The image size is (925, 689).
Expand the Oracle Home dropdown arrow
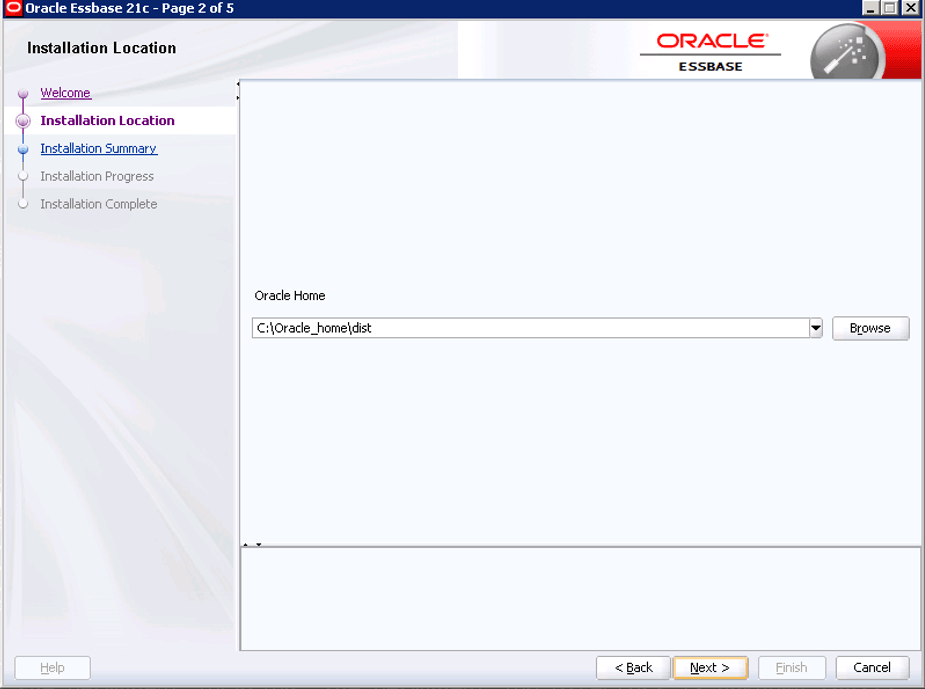coord(816,328)
